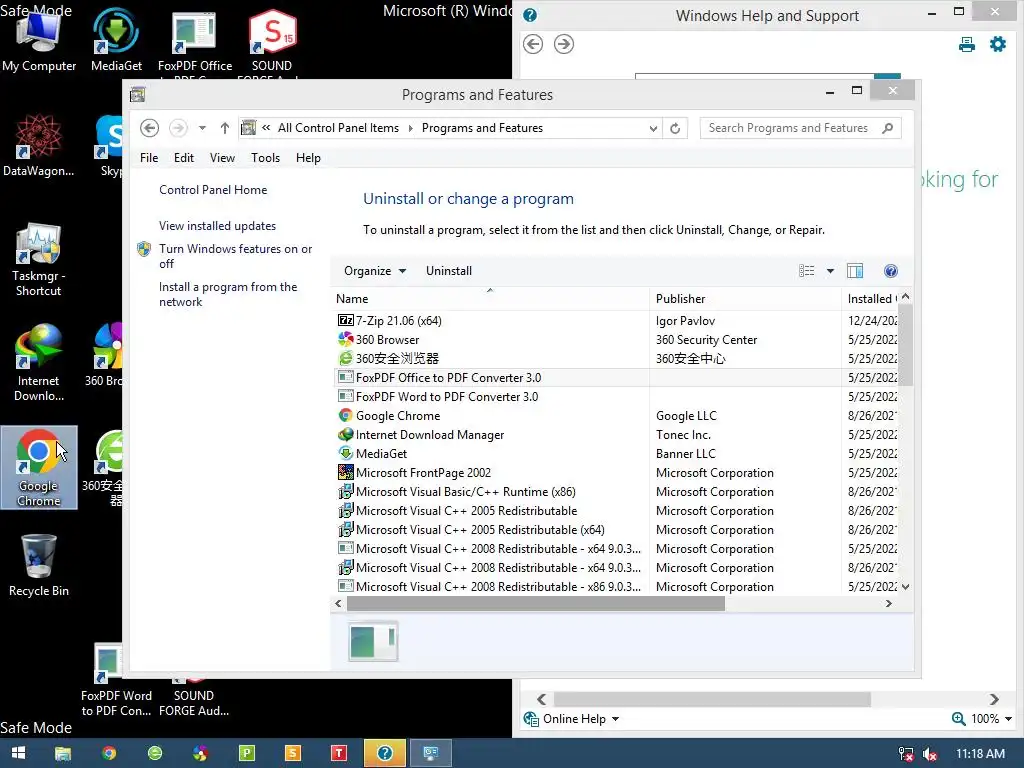Click the Help forward arrow button
Image resolution: width=1024 pixels, height=768 pixels.
[x=564, y=44]
